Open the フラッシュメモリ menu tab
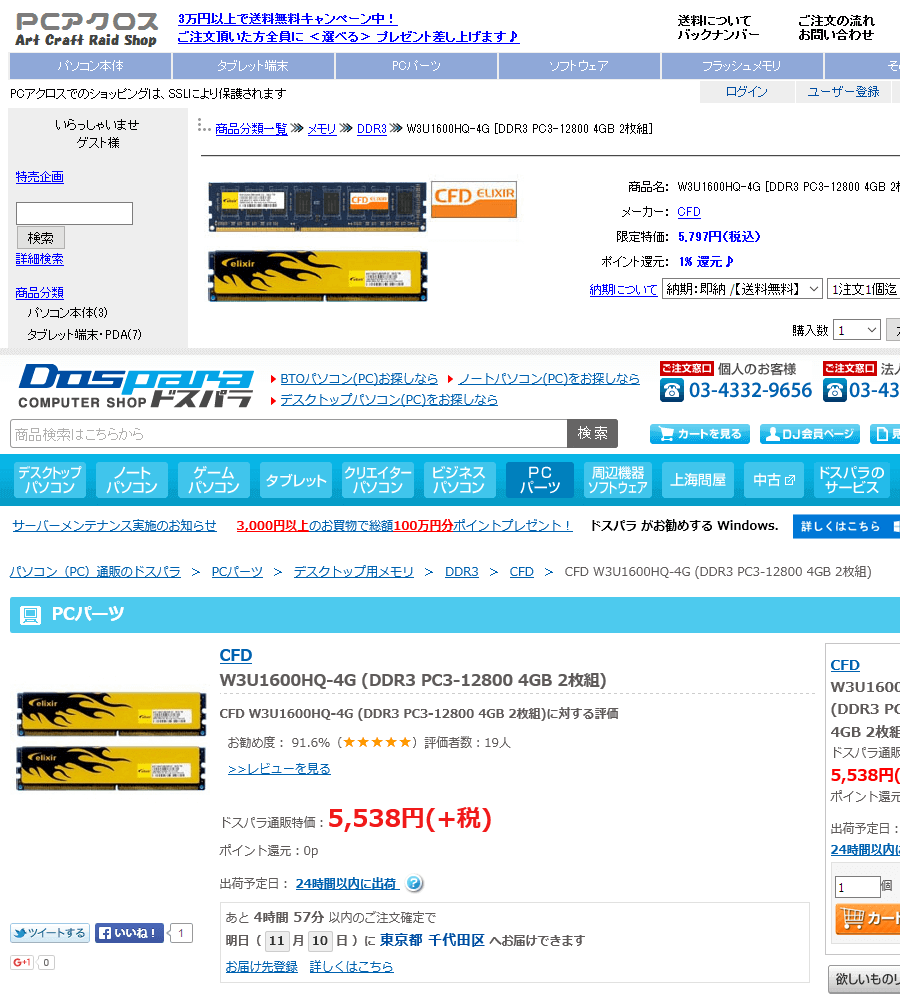The image size is (900, 999). (x=742, y=66)
